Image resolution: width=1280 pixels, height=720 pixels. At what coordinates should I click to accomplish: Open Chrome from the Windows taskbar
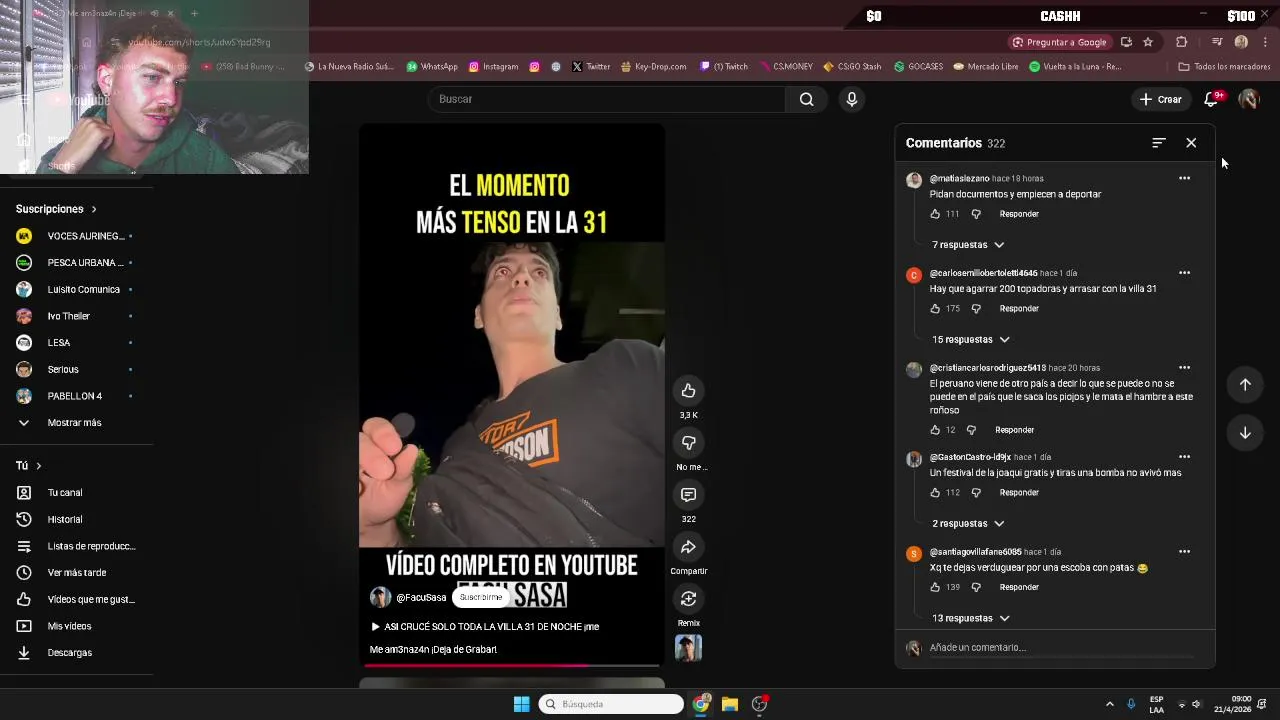tap(701, 704)
